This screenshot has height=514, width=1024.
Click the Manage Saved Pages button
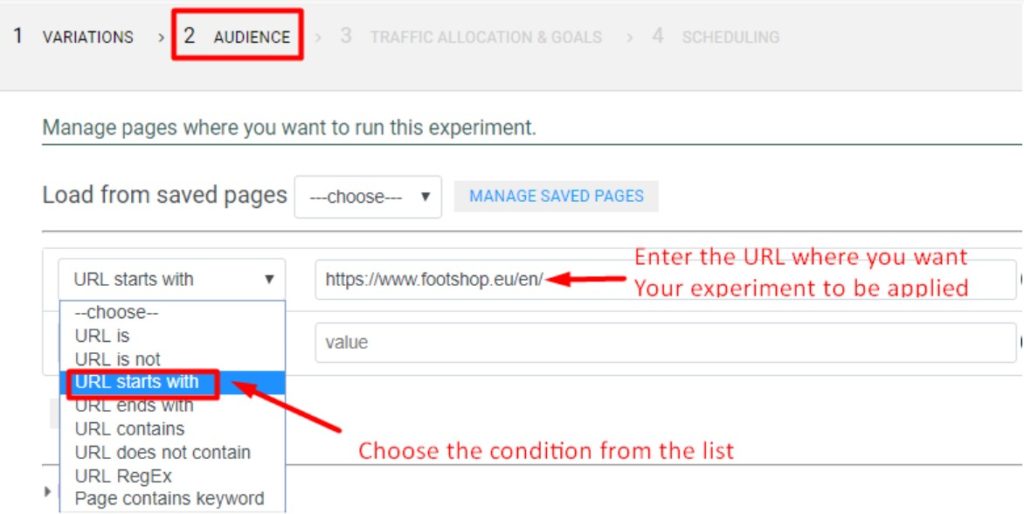pos(556,196)
